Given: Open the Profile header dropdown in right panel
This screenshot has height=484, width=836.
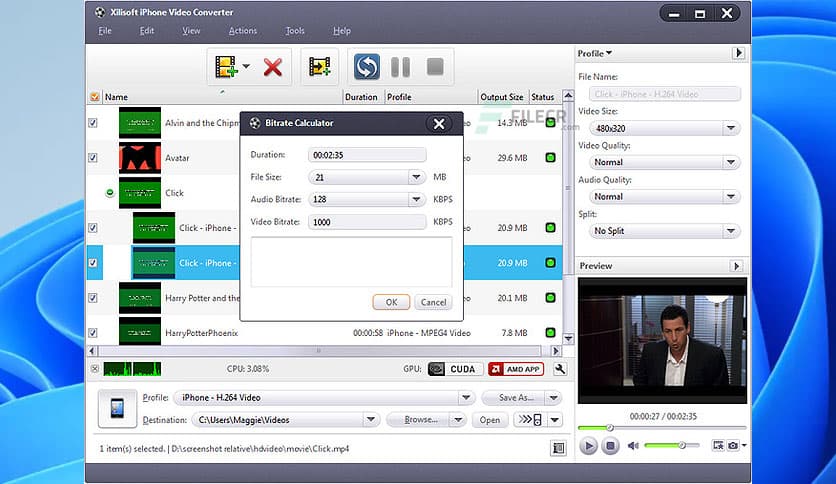Looking at the screenshot, I should click(594, 53).
